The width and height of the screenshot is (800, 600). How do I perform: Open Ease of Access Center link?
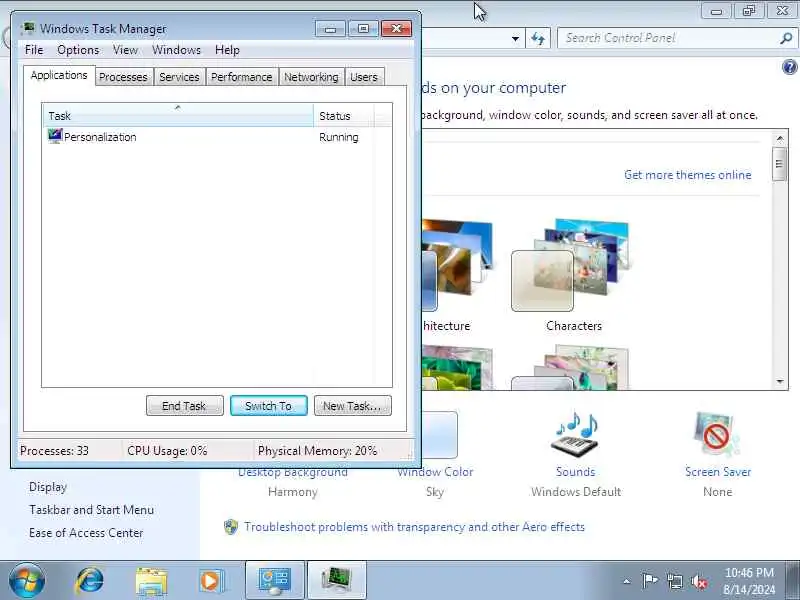pos(86,533)
